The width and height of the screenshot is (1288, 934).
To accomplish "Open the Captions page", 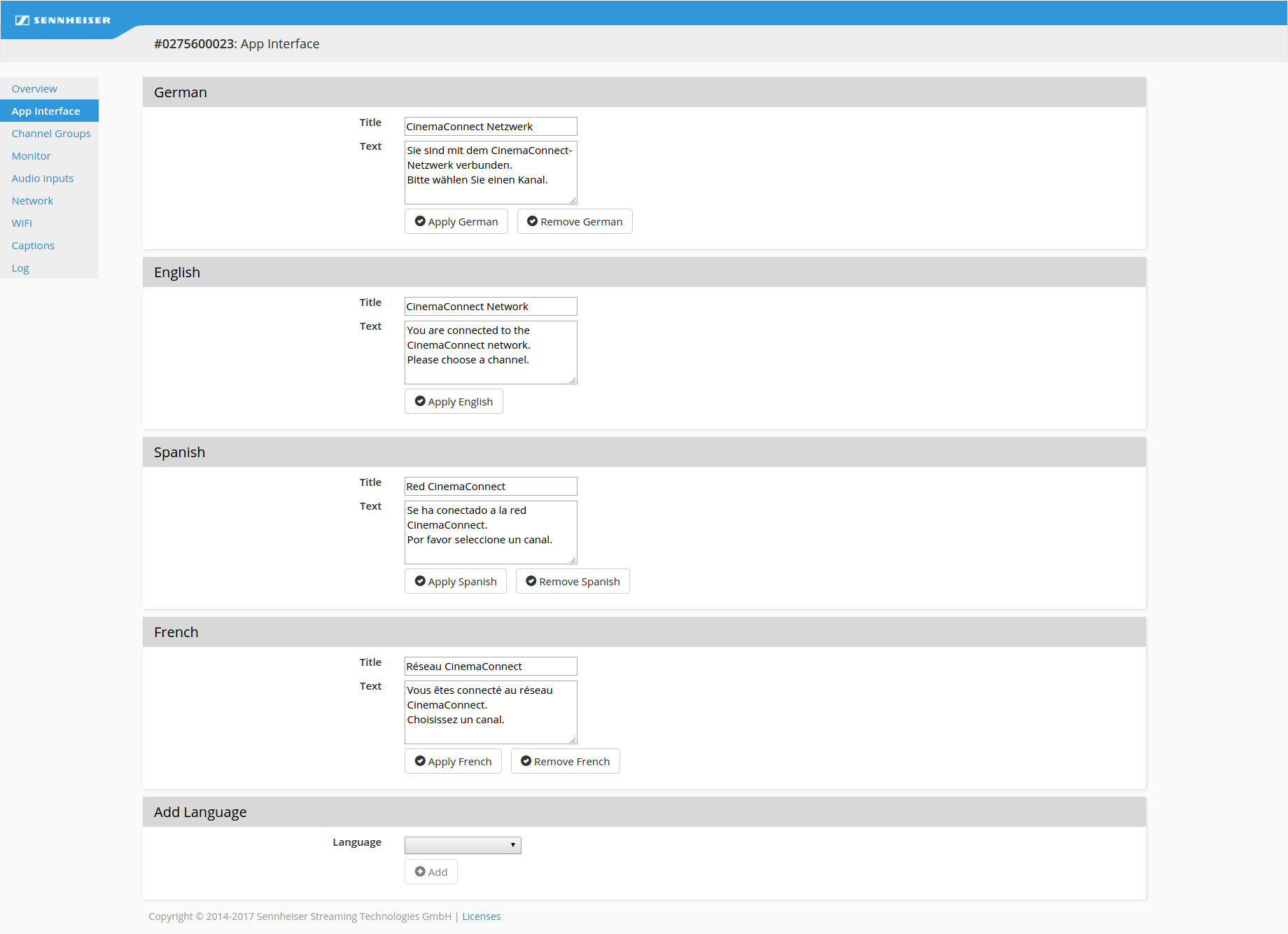I will coord(33,246).
